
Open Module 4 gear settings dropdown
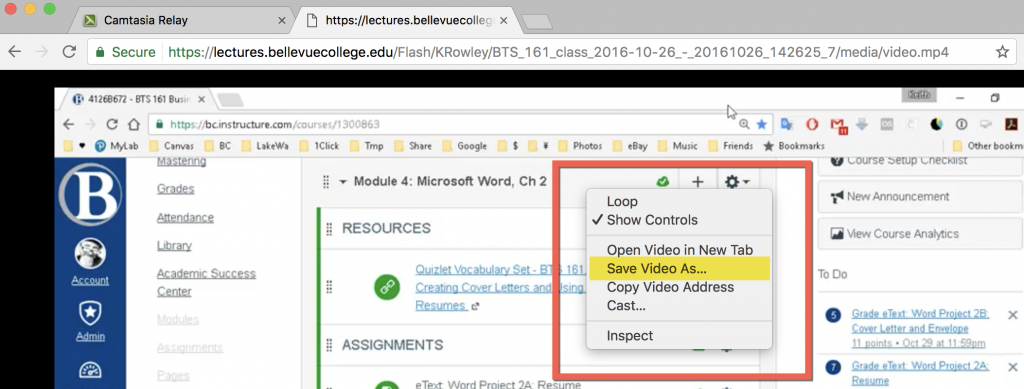tap(737, 182)
